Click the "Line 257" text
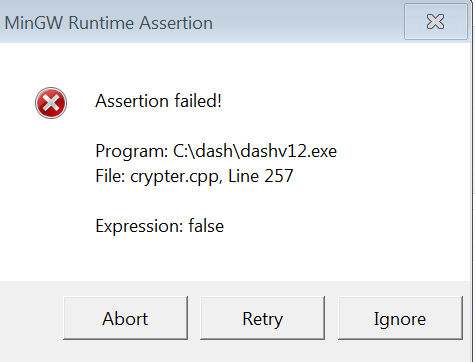This screenshot has width=475, height=362. coord(261,176)
